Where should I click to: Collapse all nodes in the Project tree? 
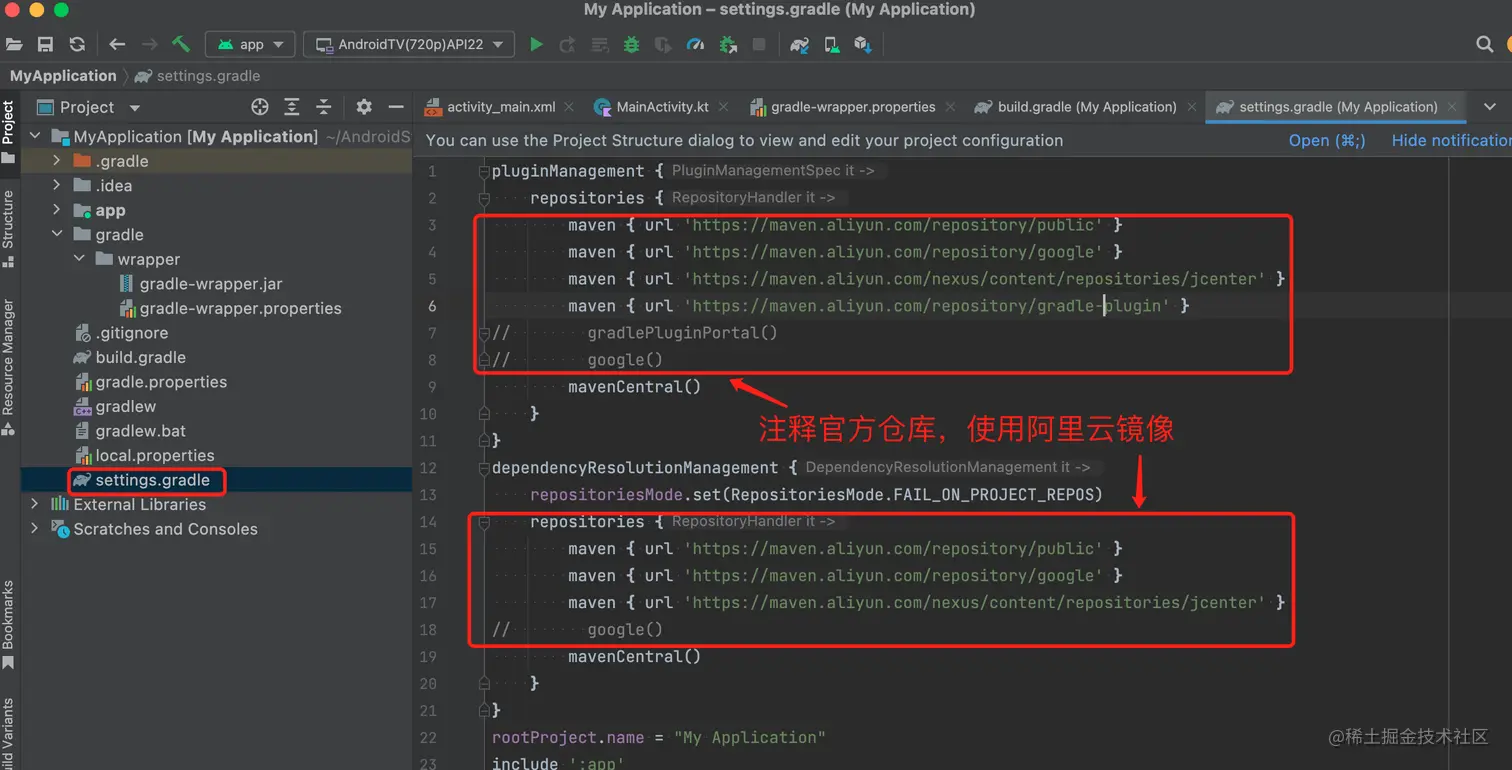click(x=323, y=107)
